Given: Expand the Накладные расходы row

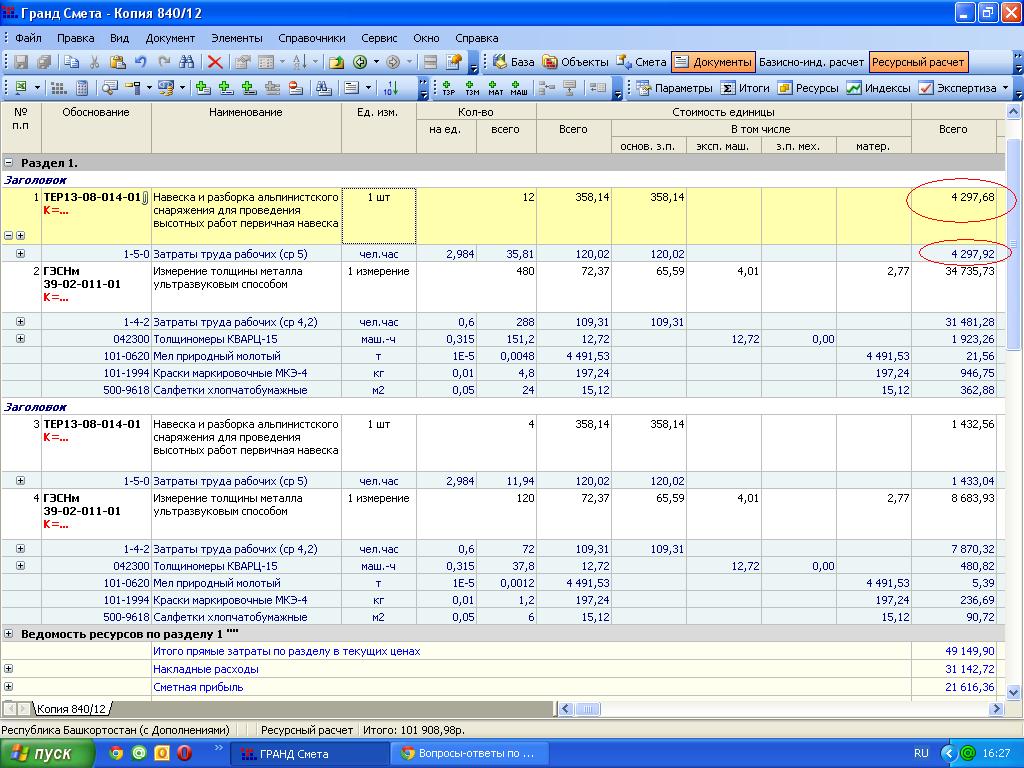Looking at the screenshot, I should (x=9, y=669).
